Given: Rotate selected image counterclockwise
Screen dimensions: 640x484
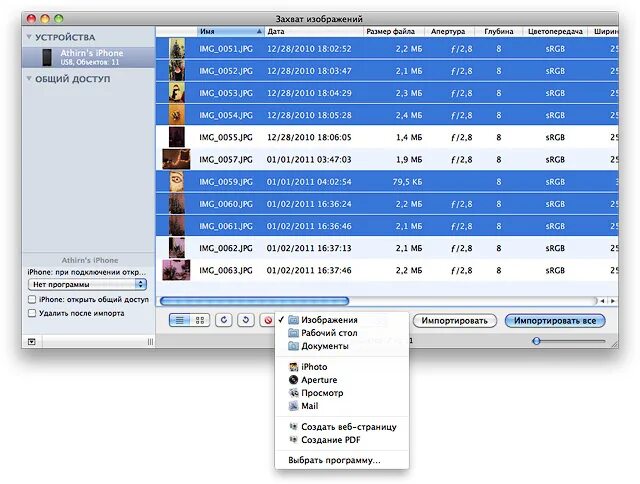Looking at the screenshot, I should (246, 320).
